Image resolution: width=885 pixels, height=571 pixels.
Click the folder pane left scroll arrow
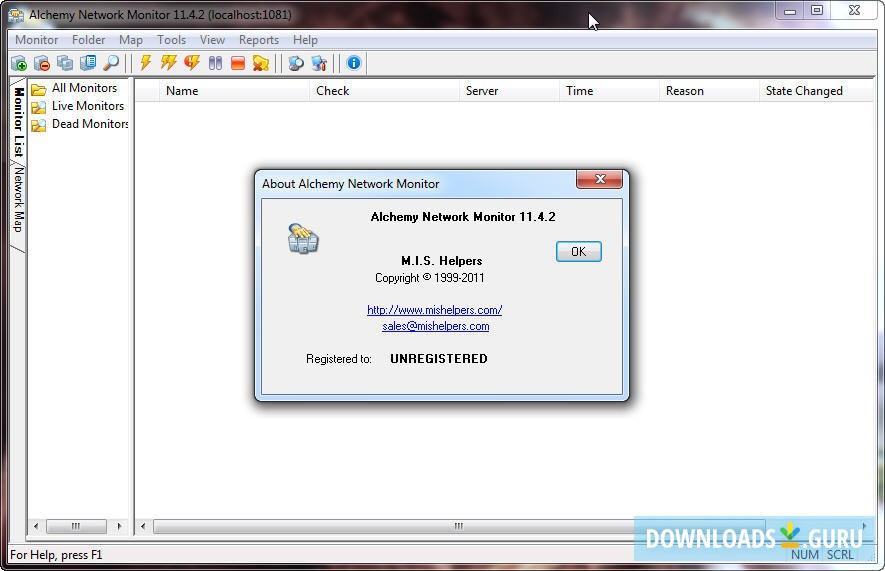36,526
